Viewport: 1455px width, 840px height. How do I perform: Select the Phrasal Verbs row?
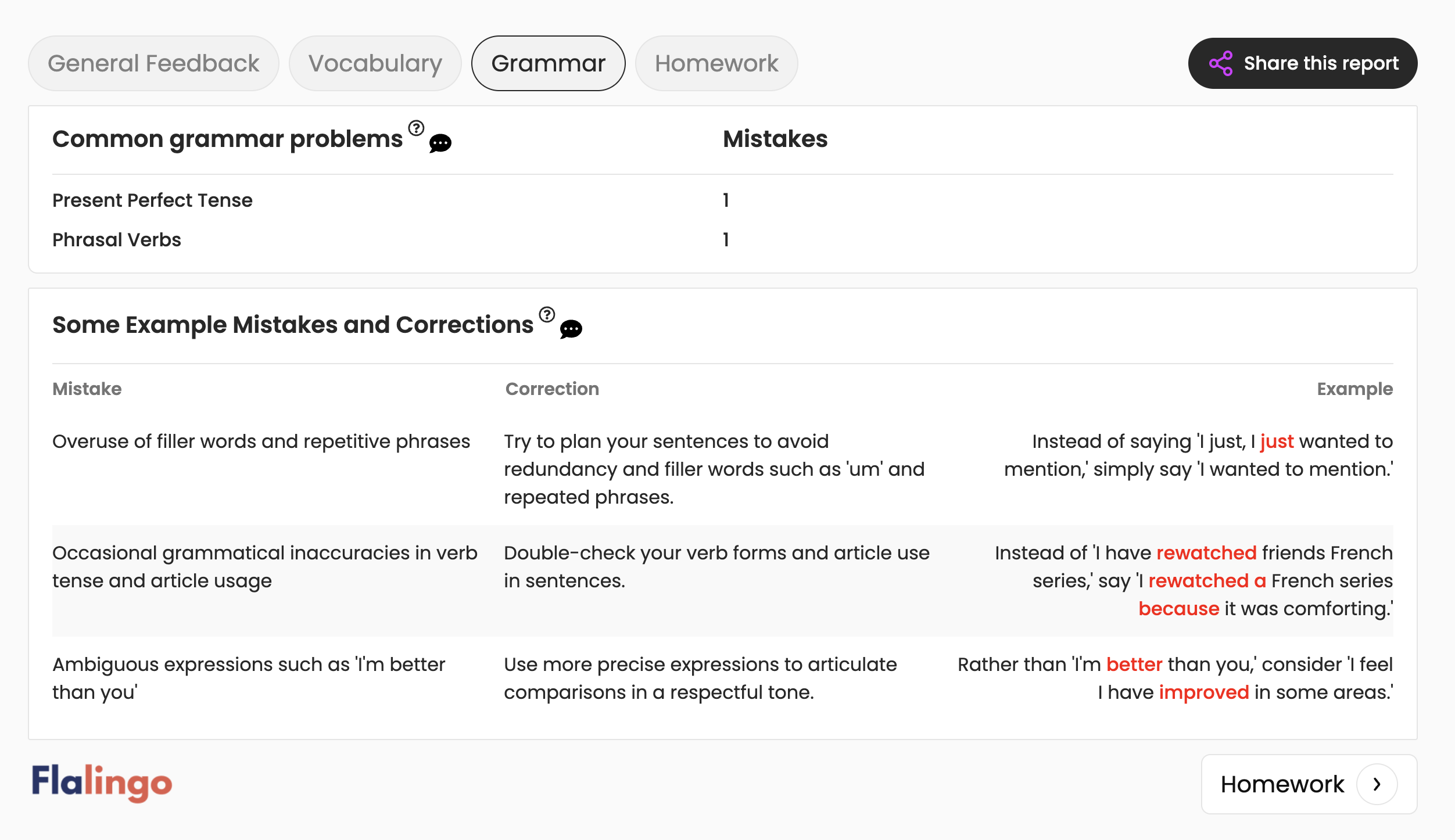pos(723,240)
